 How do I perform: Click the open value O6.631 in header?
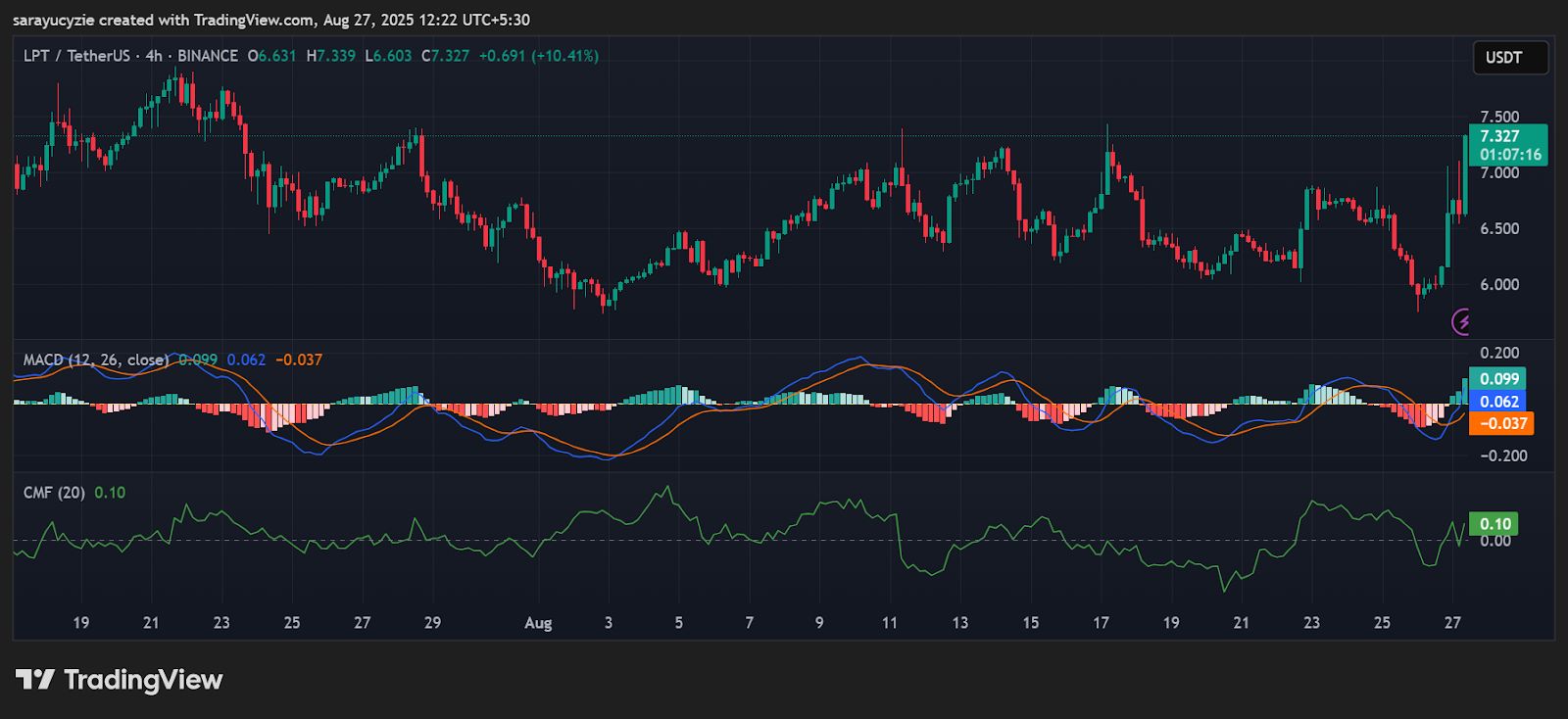tap(271, 56)
